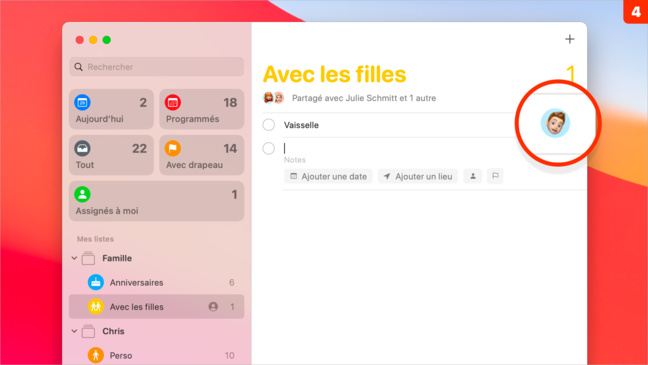Click the Avec les filles heading
This screenshot has height=365, width=648.
(x=334, y=74)
